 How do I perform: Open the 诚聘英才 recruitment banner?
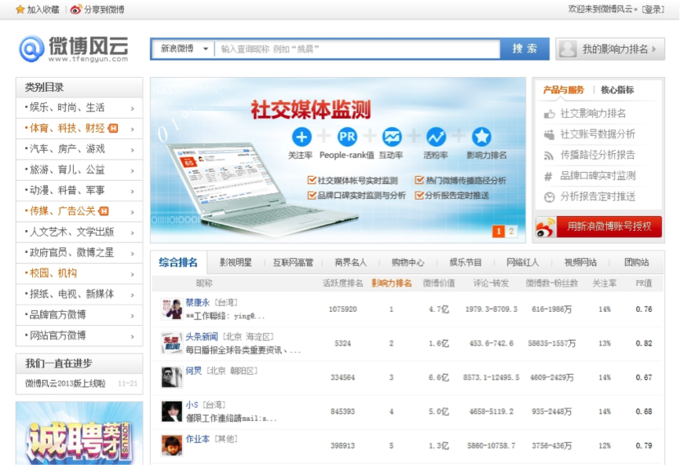pos(79,433)
